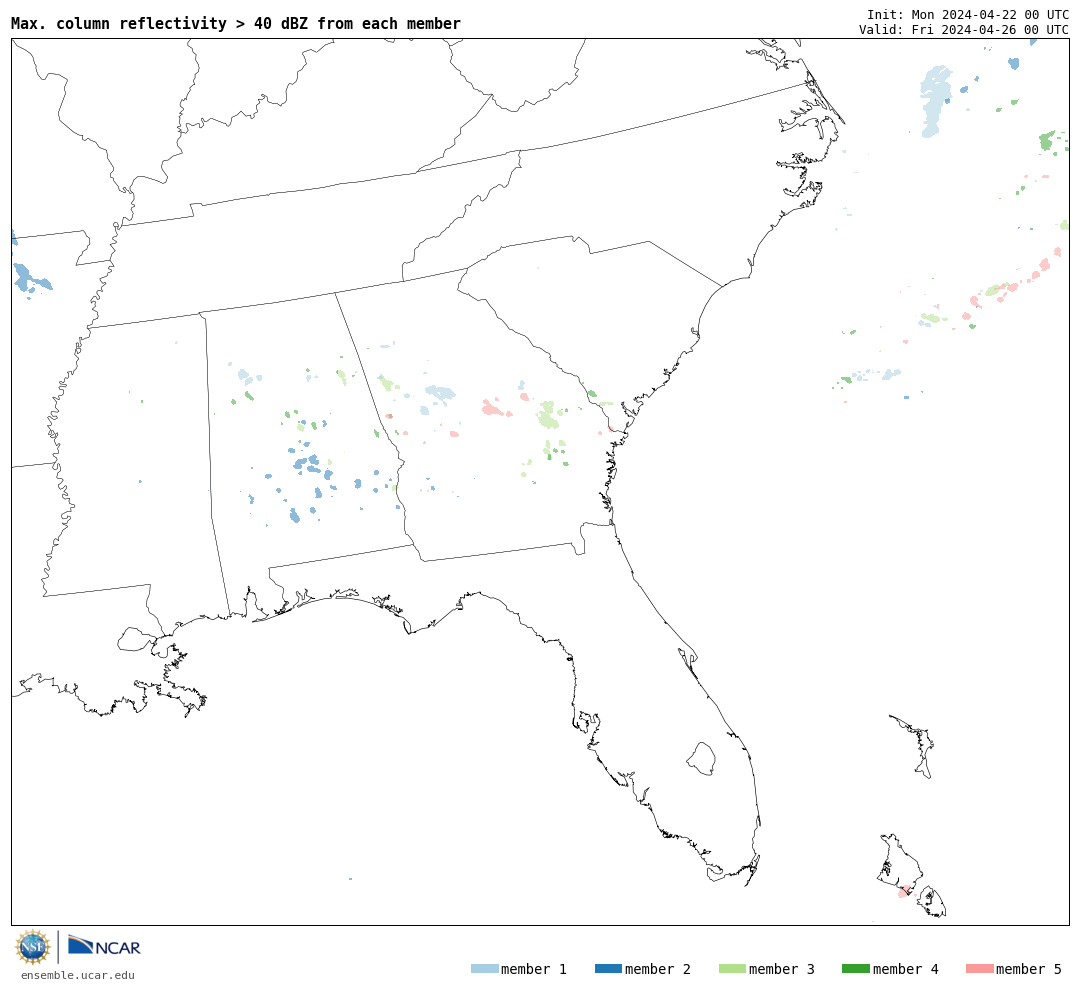Open the ensemble.ucar.edu link text
The width and height of the screenshot is (1080, 988).
pos(77,975)
